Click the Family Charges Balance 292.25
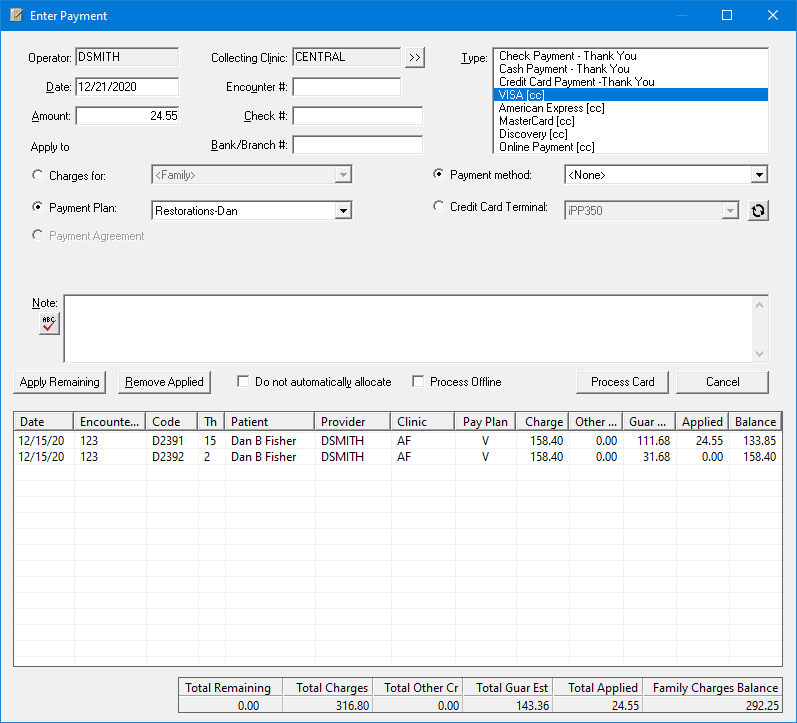 tap(762, 706)
